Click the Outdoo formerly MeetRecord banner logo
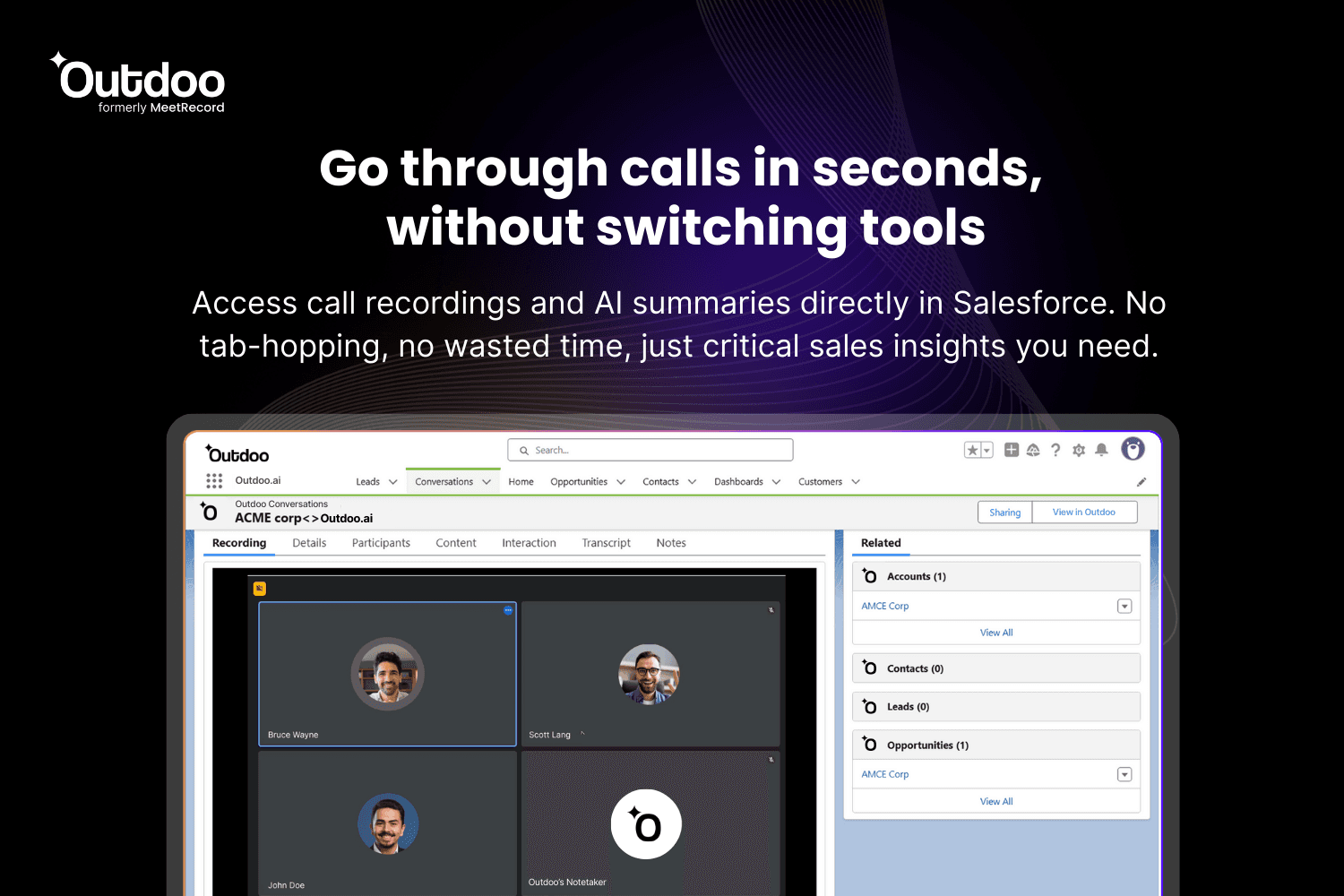The width and height of the screenshot is (1344, 896). click(137, 82)
